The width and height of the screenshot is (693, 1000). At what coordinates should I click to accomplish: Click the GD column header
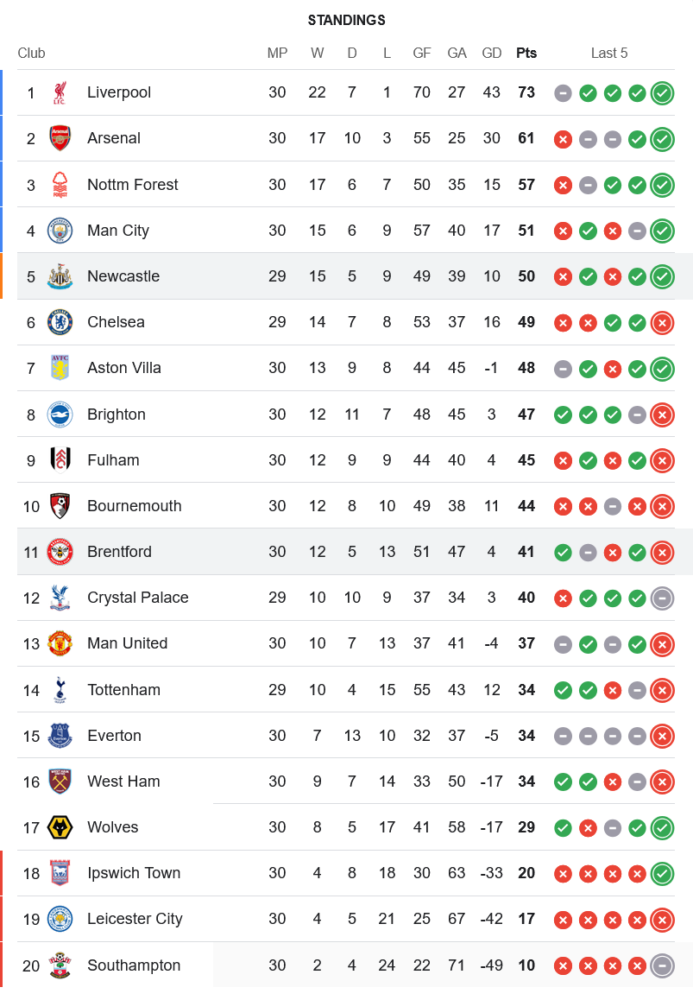492,53
